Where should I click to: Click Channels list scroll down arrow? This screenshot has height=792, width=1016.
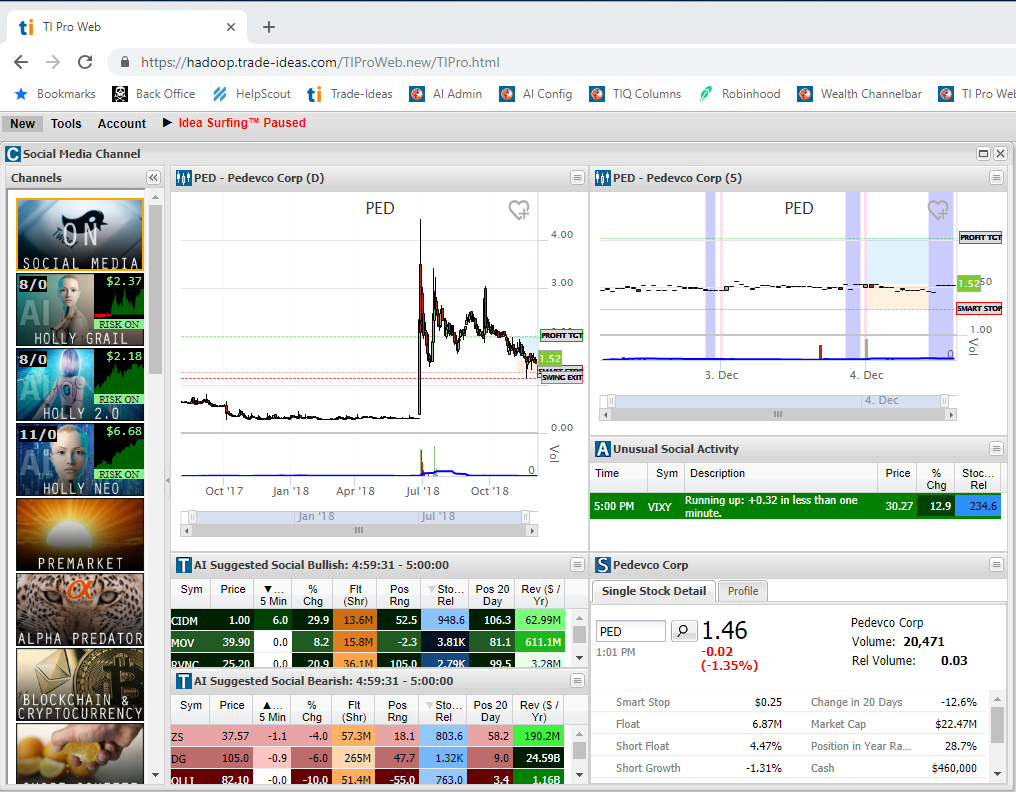click(156, 775)
